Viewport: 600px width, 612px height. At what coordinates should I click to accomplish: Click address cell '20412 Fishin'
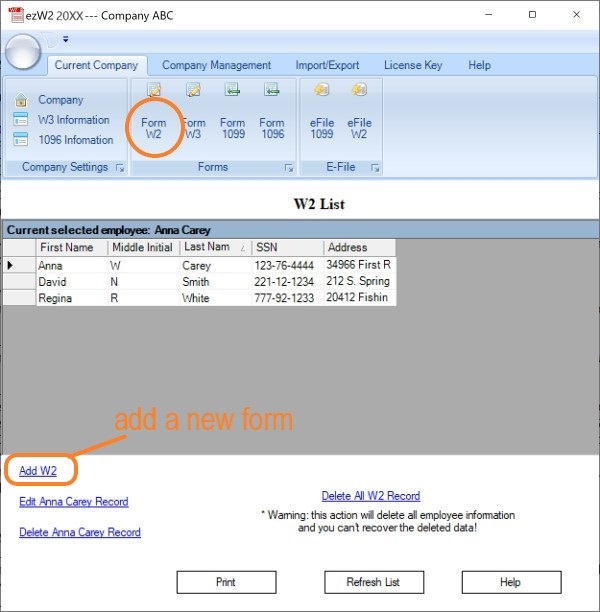360,298
